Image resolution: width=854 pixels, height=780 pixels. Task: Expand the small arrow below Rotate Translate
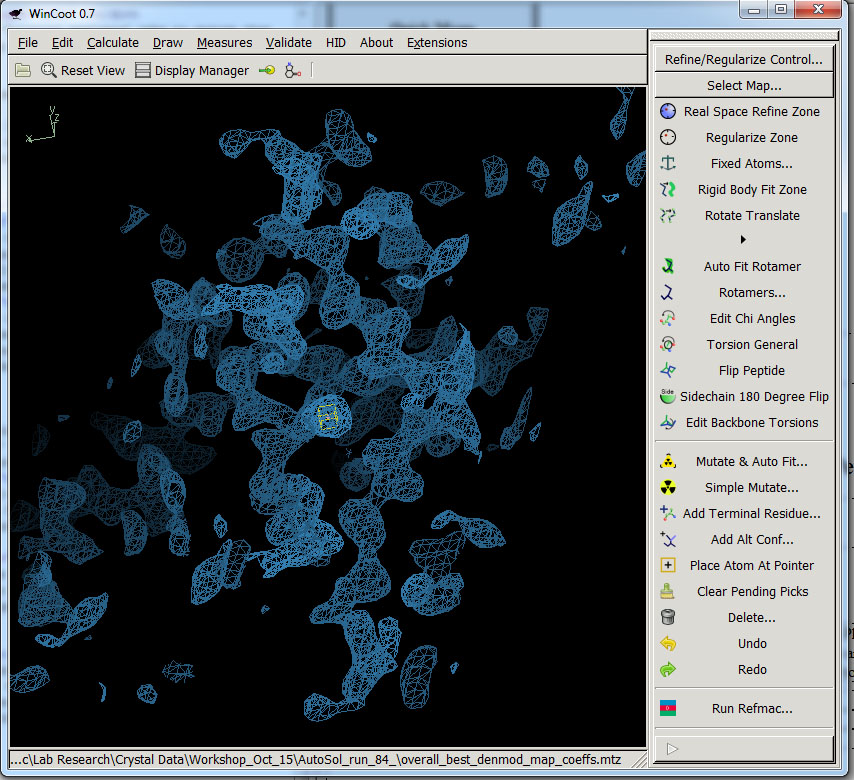pyautogui.click(x=743, y=240)
